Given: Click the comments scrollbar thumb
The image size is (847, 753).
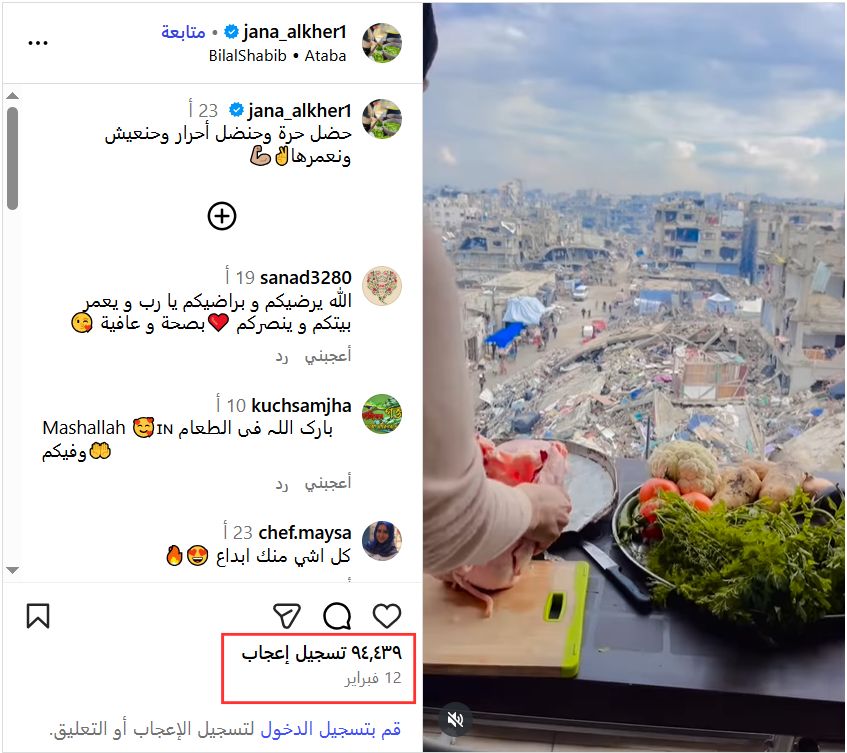Looking at the screenshot, I should pos(12,158).
